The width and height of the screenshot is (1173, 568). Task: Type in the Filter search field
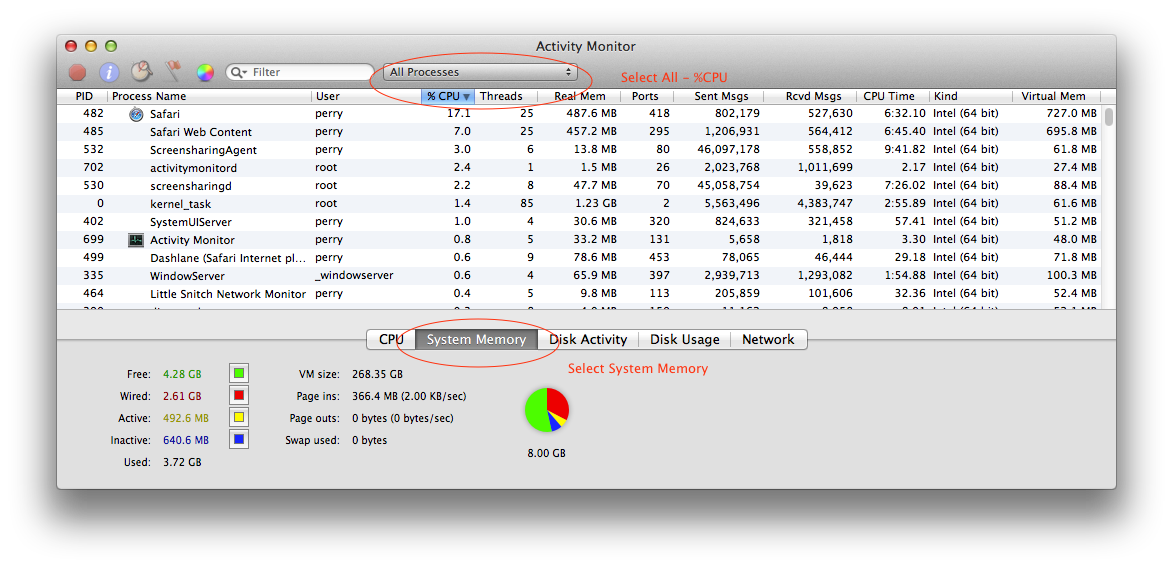[x=299, y=73]
